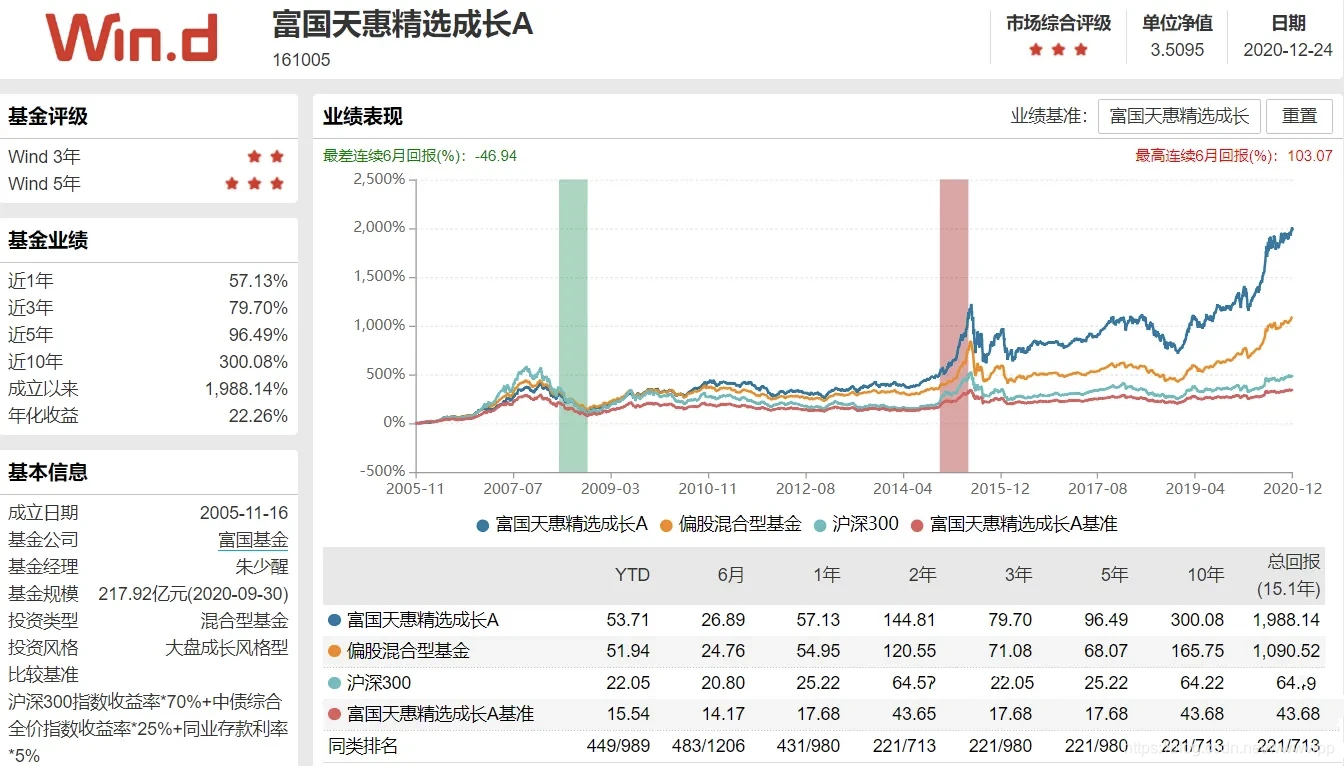The image size is (1344, 766).
Task: Click 近5年 return 96.49%
Action: 258,335
